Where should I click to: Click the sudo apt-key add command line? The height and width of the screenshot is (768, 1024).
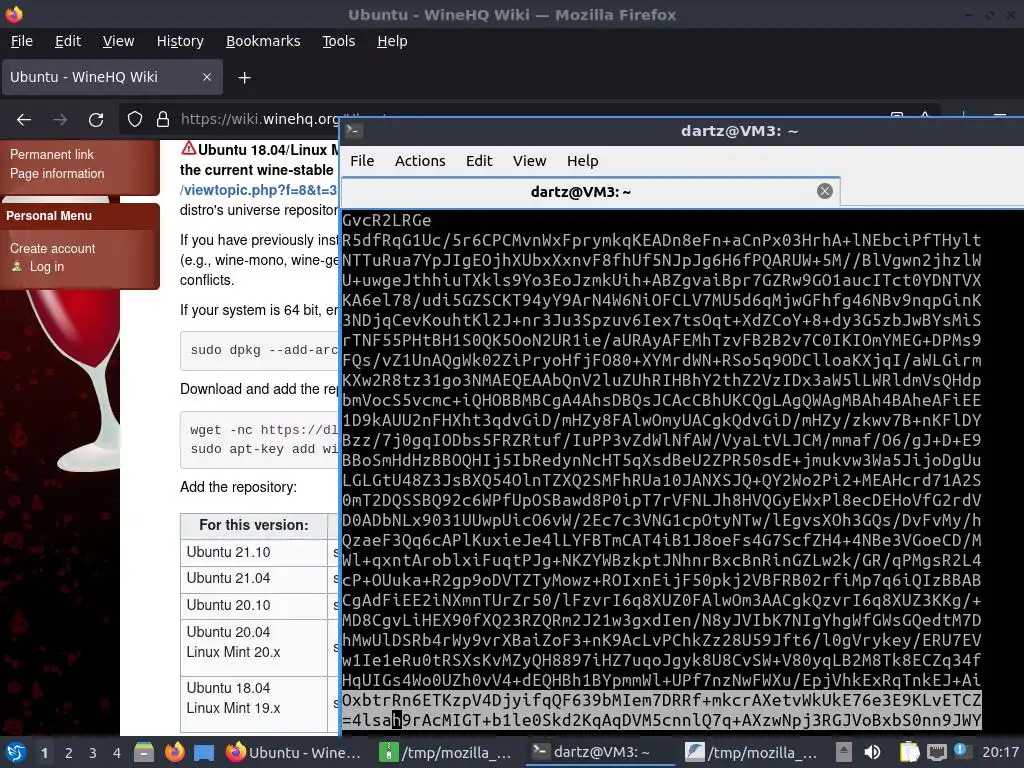click(x=264, y=449)
